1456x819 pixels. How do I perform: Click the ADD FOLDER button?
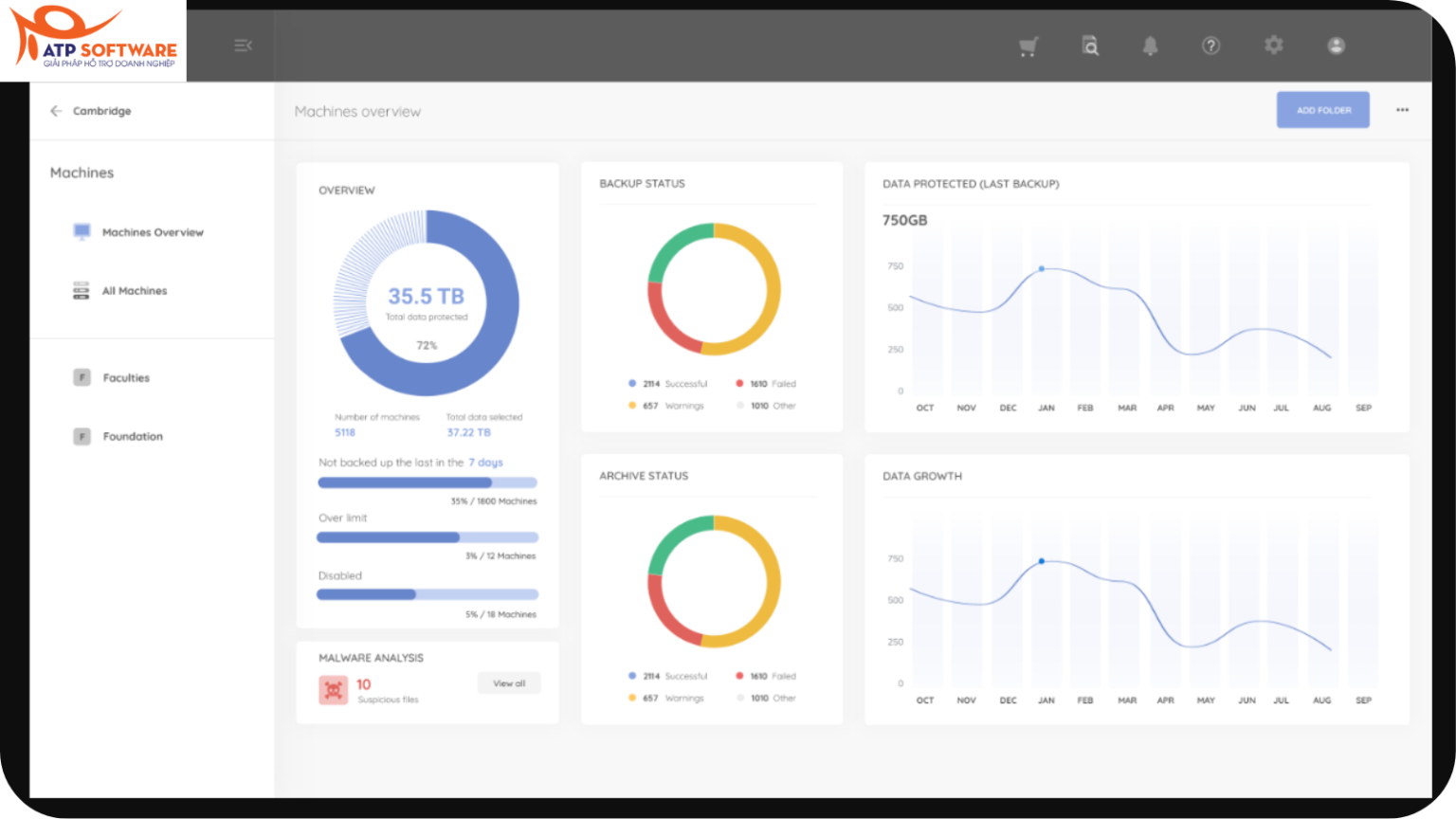pyautogui.click(x=1322, y=110)
